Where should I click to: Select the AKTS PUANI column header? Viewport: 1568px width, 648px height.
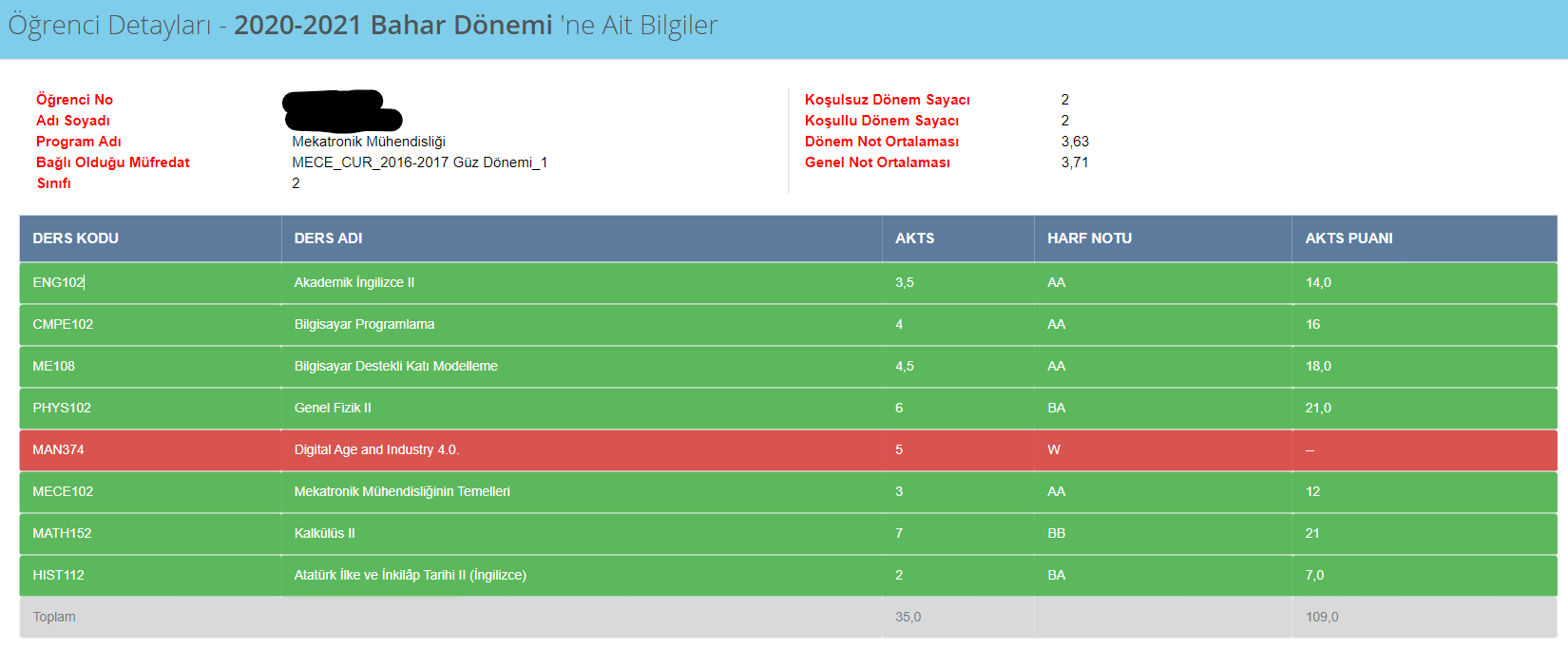coord(1348,238)
